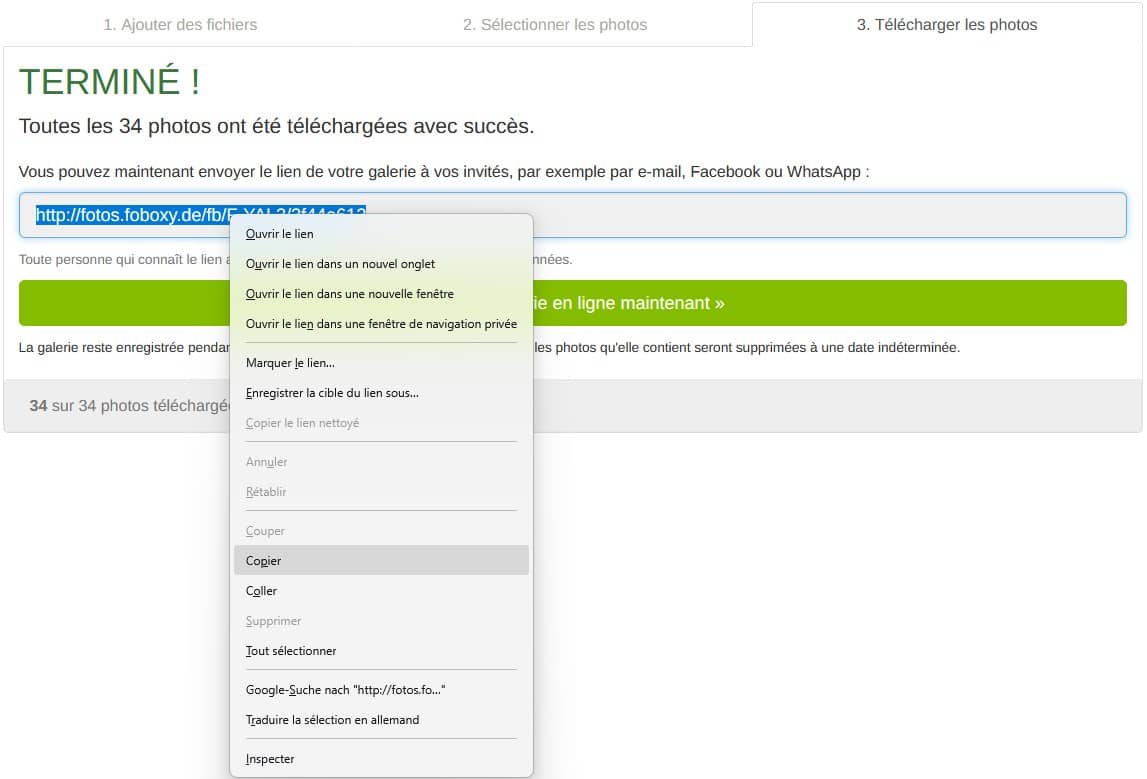This screenshot has width=1147, height=779.
Task: Choose 'Ouvrir le lien' from context menu
Action: [x=280, y=234]
